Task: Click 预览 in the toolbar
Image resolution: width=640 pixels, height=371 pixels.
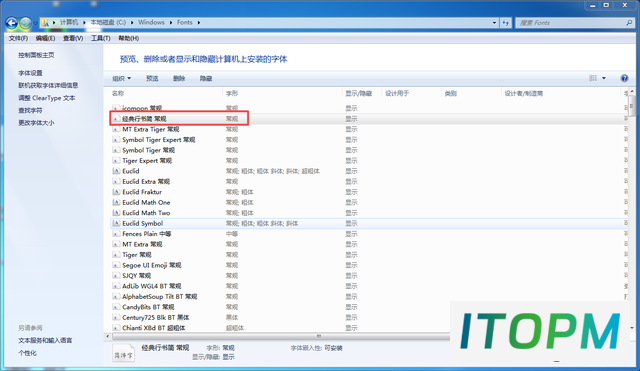Action: pyautogui.click(x=152, y=78)
